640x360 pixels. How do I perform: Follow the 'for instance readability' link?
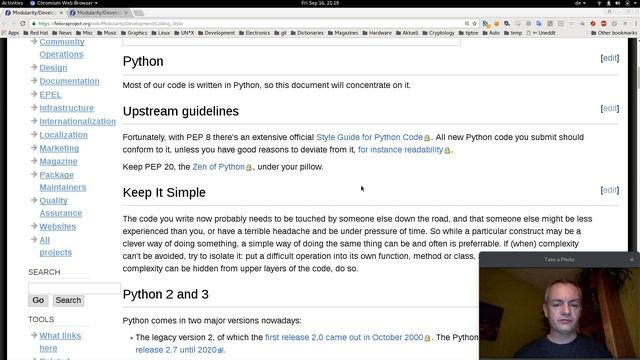(400, 149)
